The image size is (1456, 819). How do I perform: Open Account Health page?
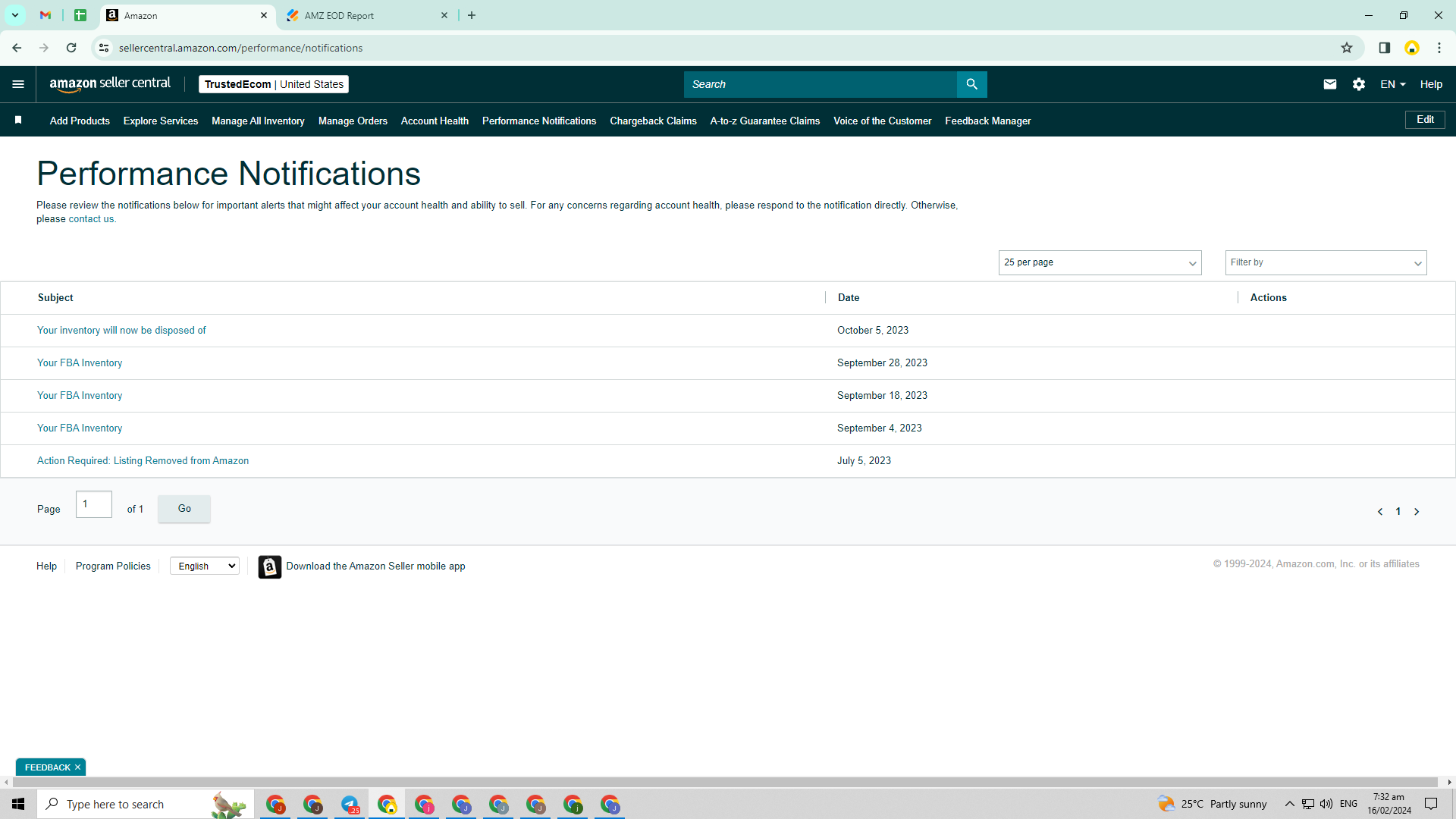(435, 121)
